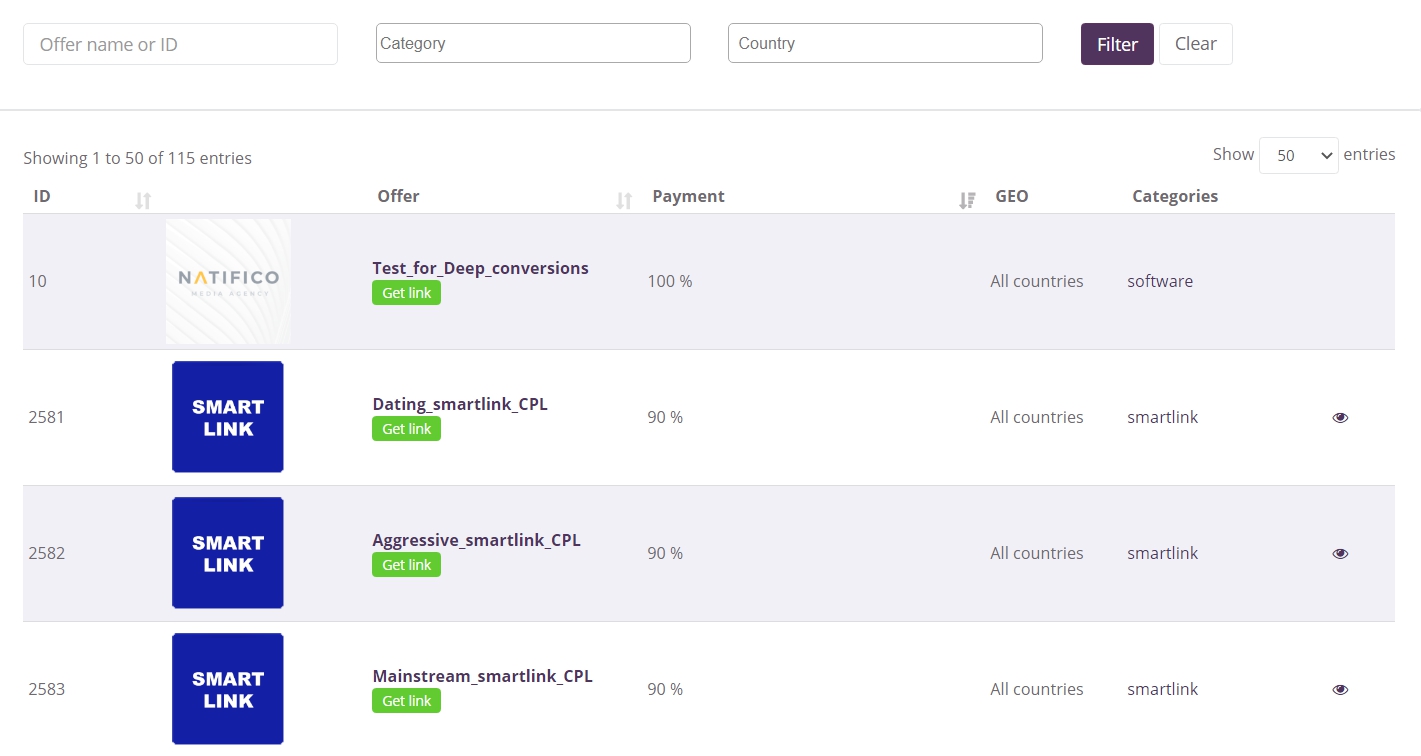Open the NATIFICO logo thumbnail

coord(228,281)
